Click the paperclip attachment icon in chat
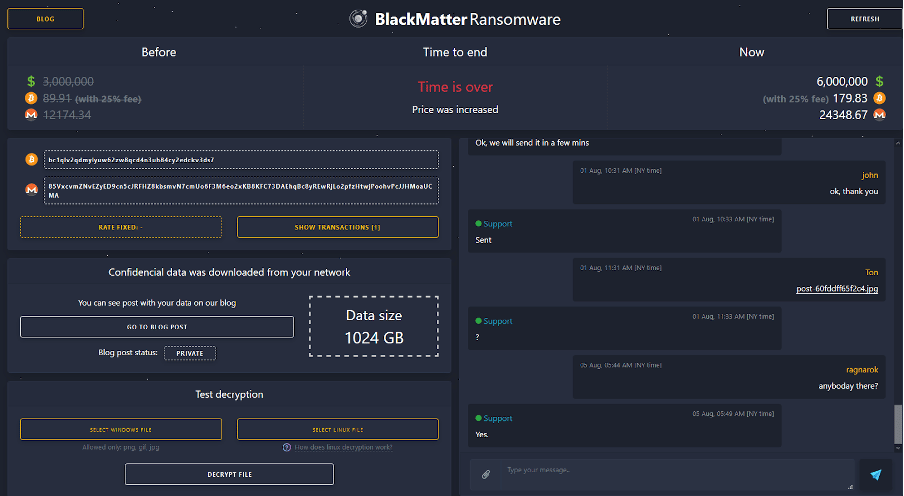Screen dimensions: 904x496 486,474
